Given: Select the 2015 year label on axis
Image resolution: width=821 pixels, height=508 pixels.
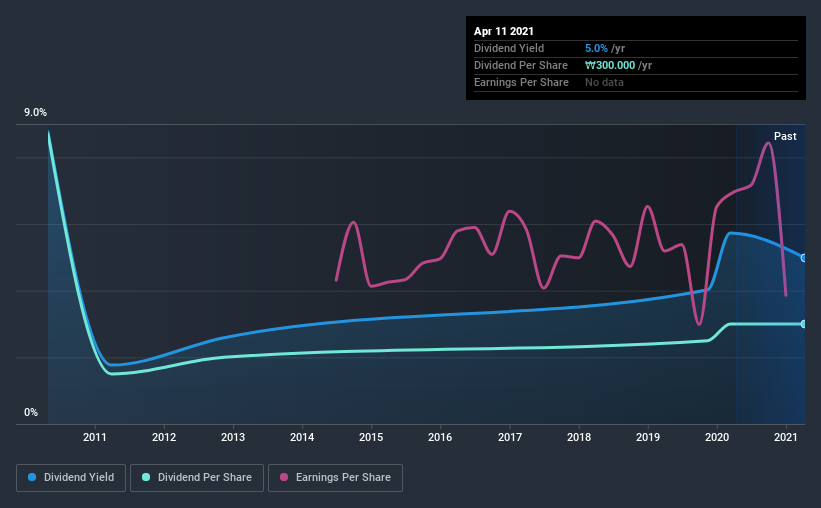Looking at the screenshot, I should (x=371, y=437).
